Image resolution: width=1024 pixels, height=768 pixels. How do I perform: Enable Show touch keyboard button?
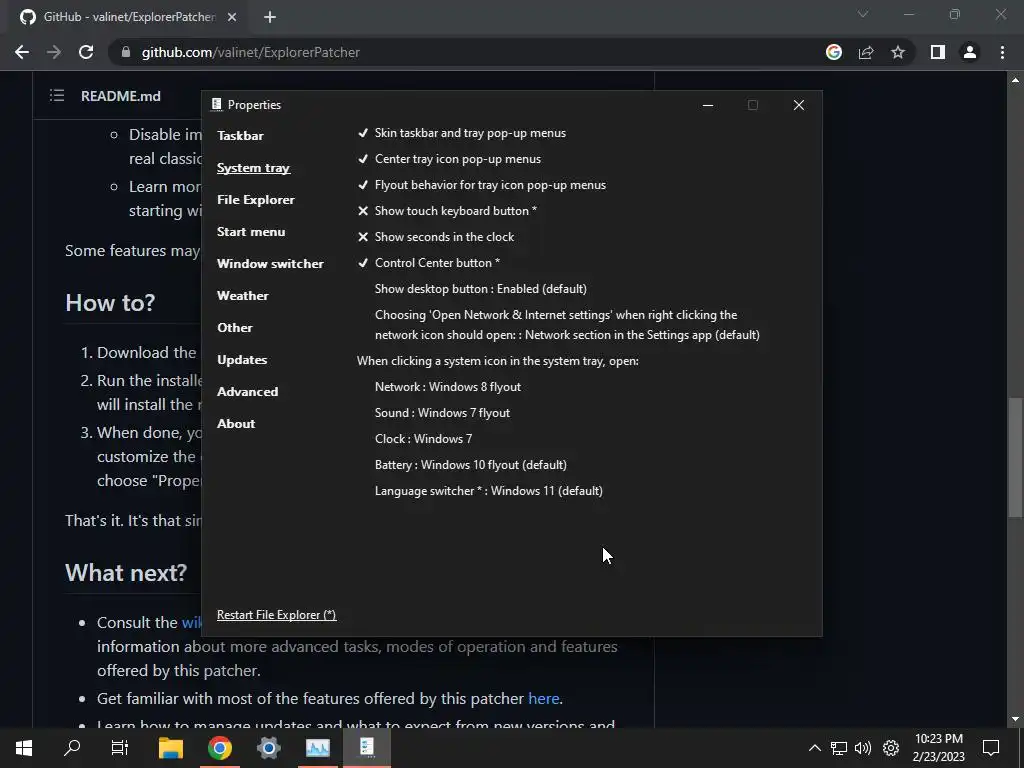(x=447, y=211)
